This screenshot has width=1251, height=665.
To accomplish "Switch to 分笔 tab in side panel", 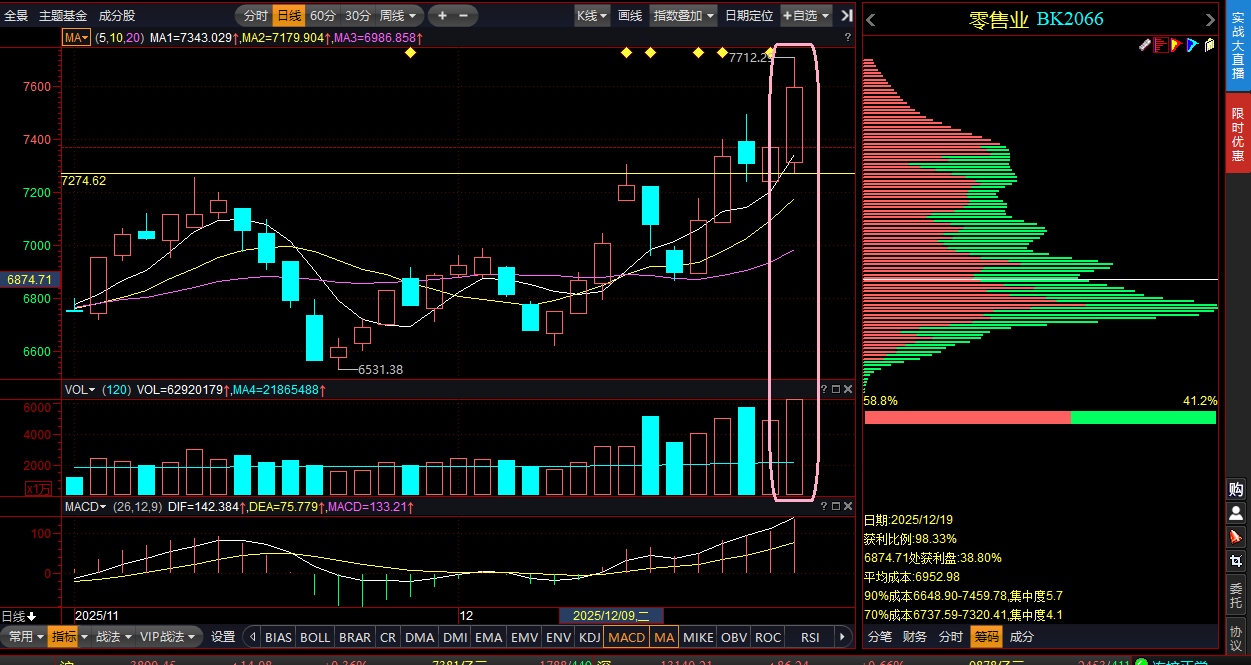I will pyautogui.click(x=879, y=636).
